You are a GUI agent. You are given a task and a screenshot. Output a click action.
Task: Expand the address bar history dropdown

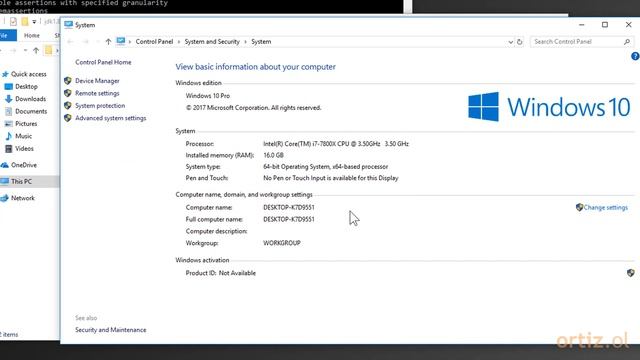(x=510, y=42)
